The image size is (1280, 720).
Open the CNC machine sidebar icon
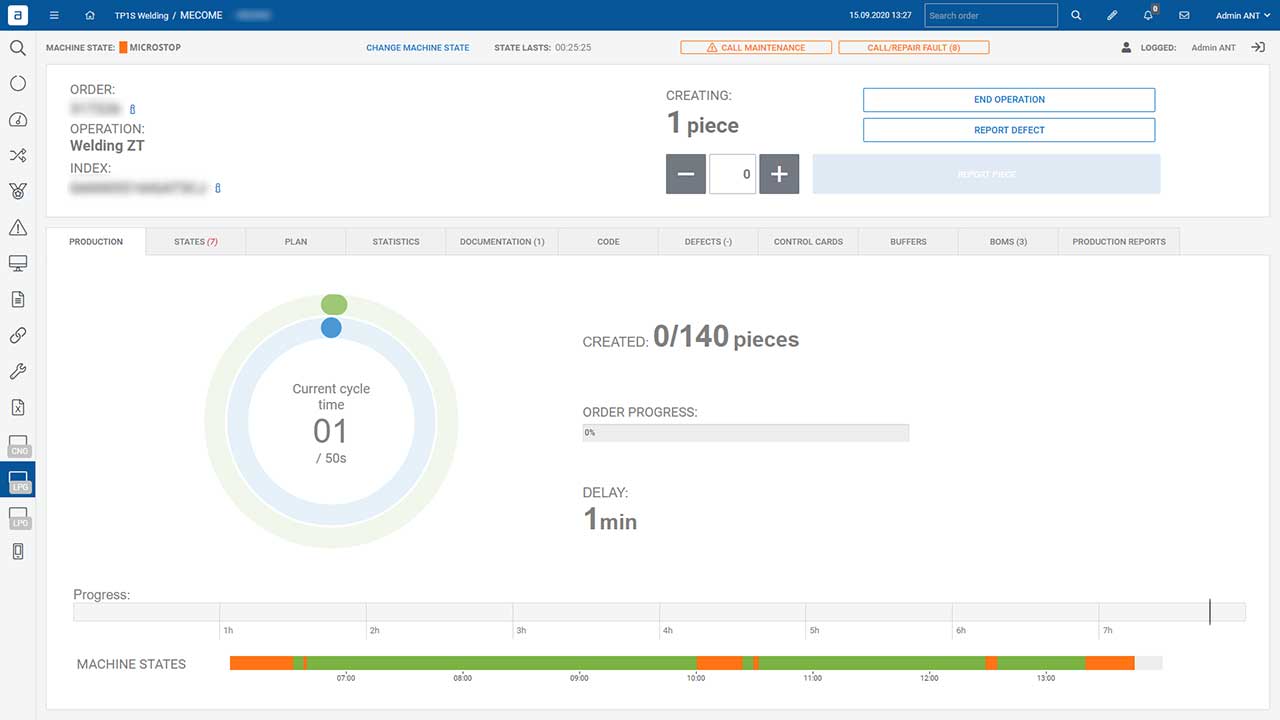point(18,445)
